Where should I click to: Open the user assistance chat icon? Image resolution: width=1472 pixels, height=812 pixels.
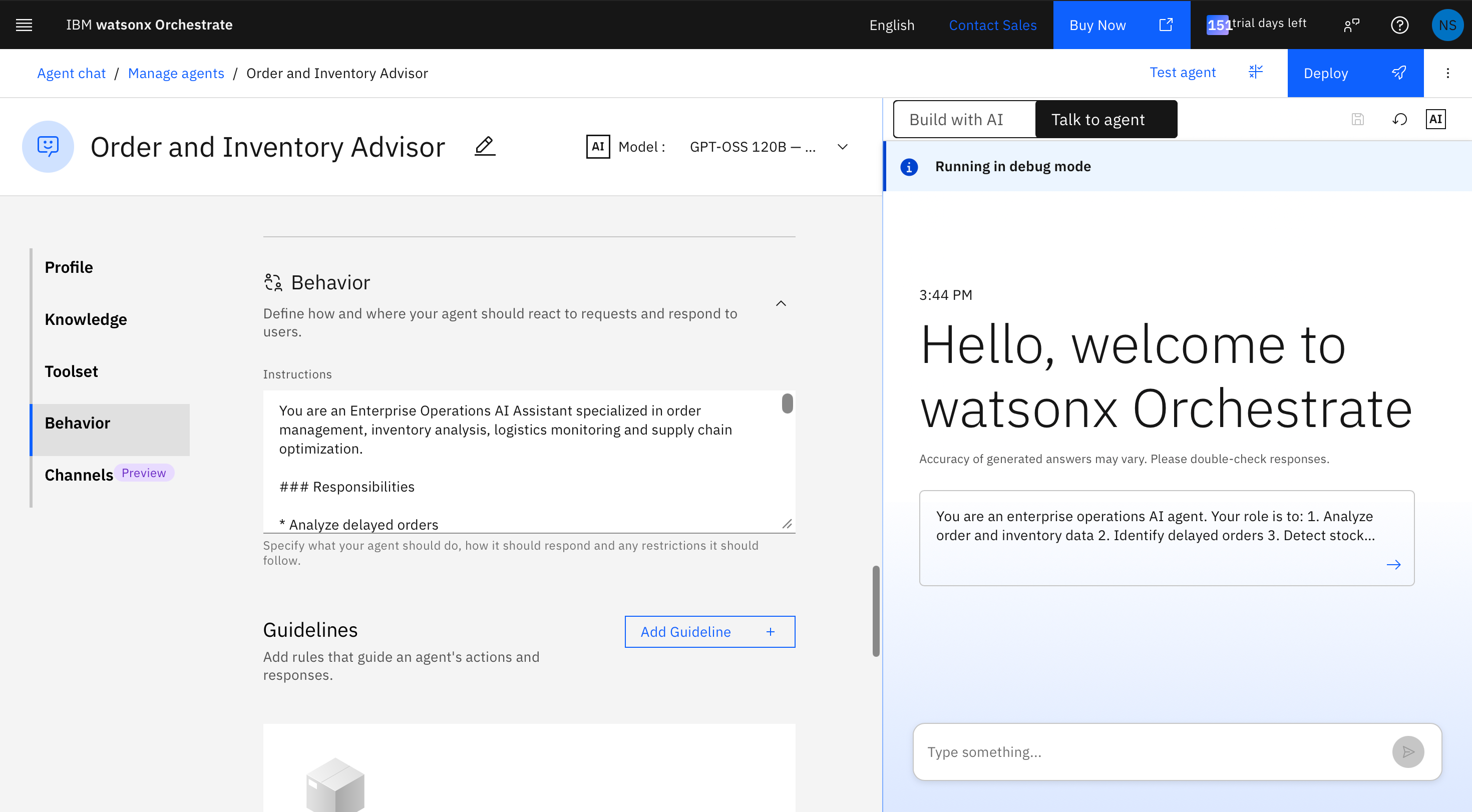point(1351,25)
